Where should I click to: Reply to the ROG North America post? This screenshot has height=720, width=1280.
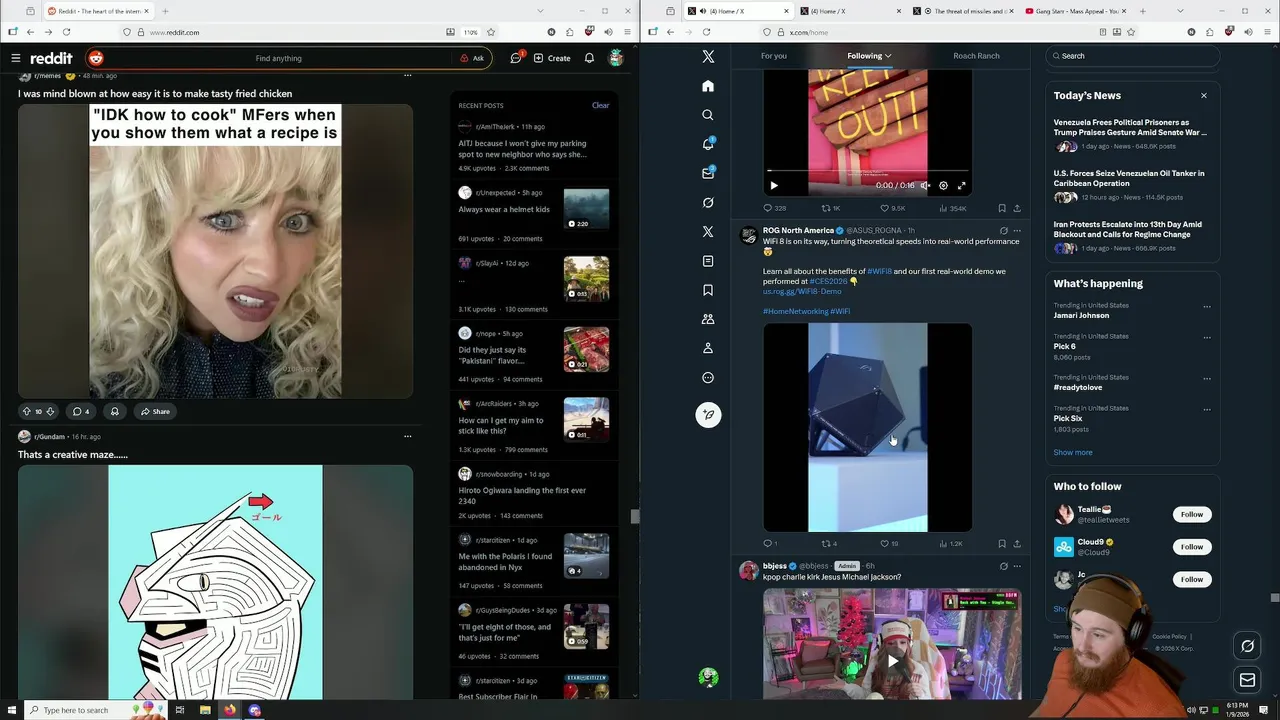[x=769, y=544]
